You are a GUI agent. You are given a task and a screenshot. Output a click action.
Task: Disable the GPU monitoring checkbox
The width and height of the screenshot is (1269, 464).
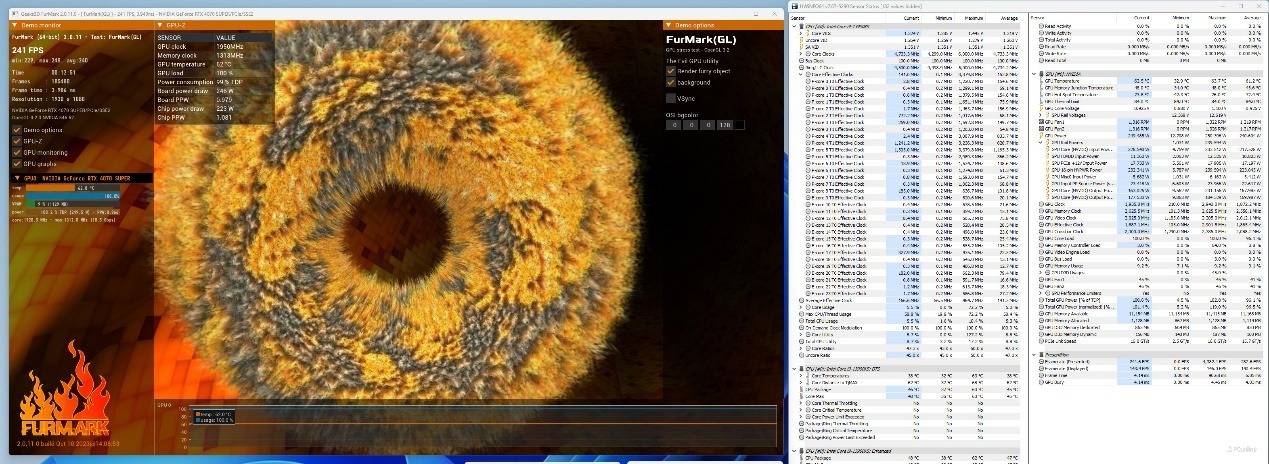17,152
